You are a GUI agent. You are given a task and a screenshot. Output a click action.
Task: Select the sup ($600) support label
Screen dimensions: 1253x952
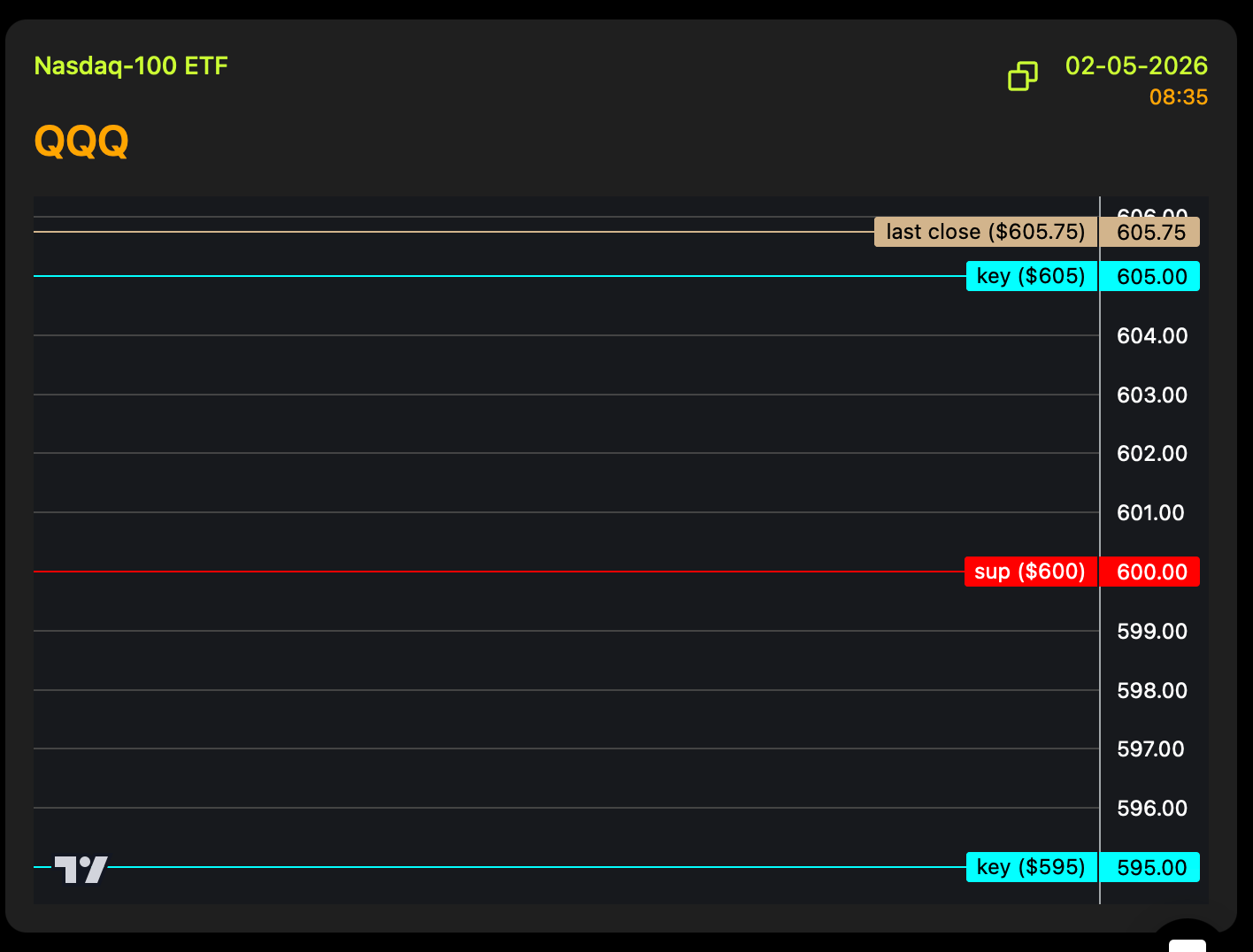1031,572
